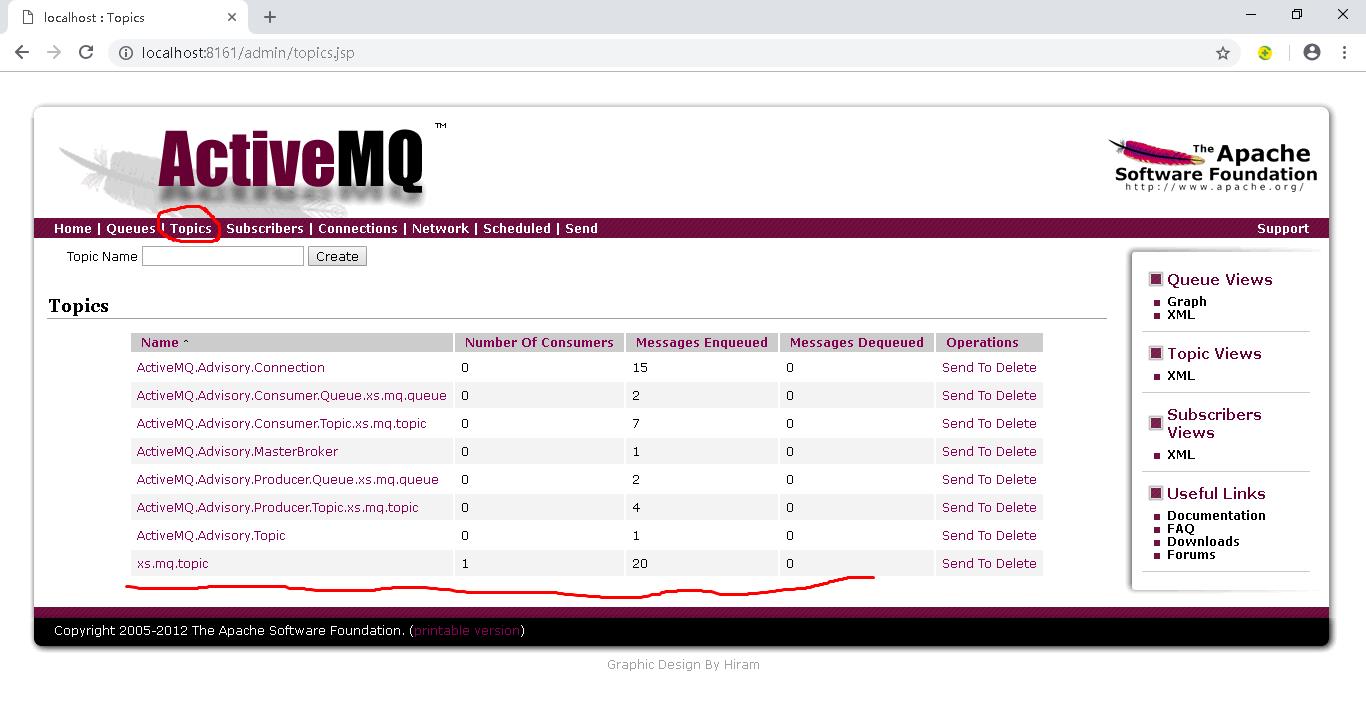Sort by Messages Dequeued column header
This screenshot has width=1366, height=728.
click(x=856, y=342)
